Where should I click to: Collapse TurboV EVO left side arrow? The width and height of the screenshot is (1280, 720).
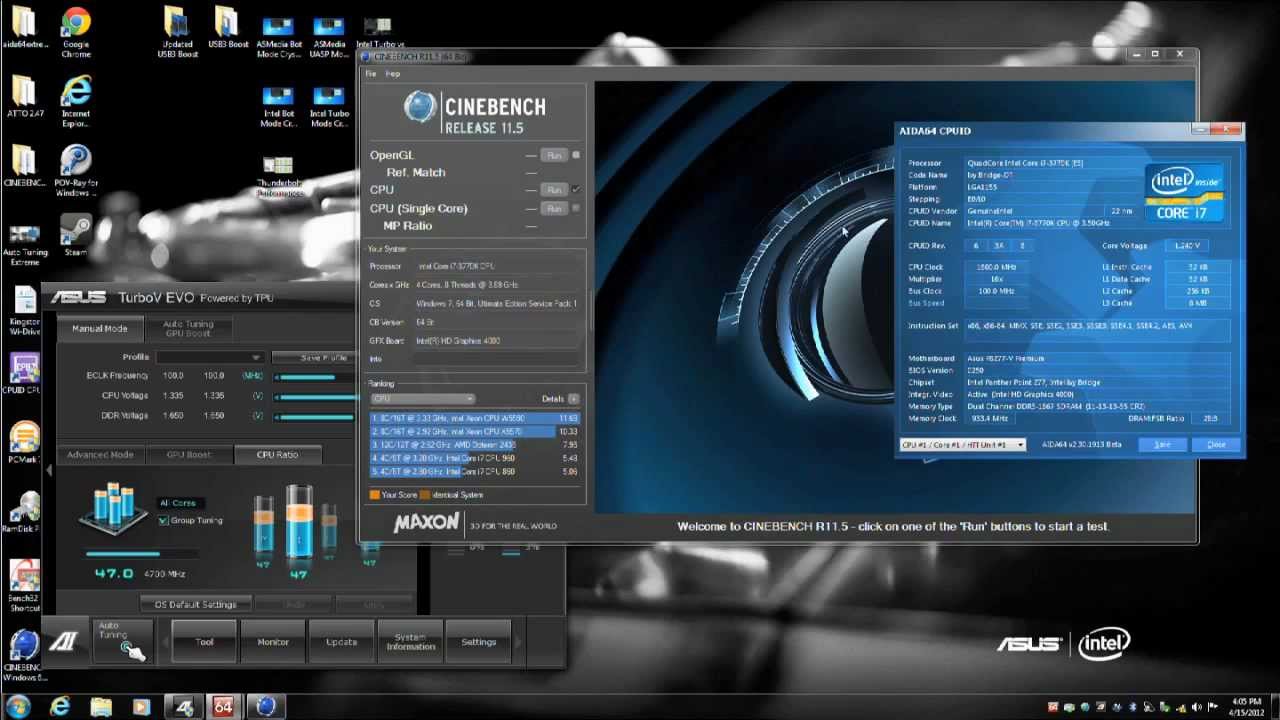pyautogui.click(x=48, y=470)
